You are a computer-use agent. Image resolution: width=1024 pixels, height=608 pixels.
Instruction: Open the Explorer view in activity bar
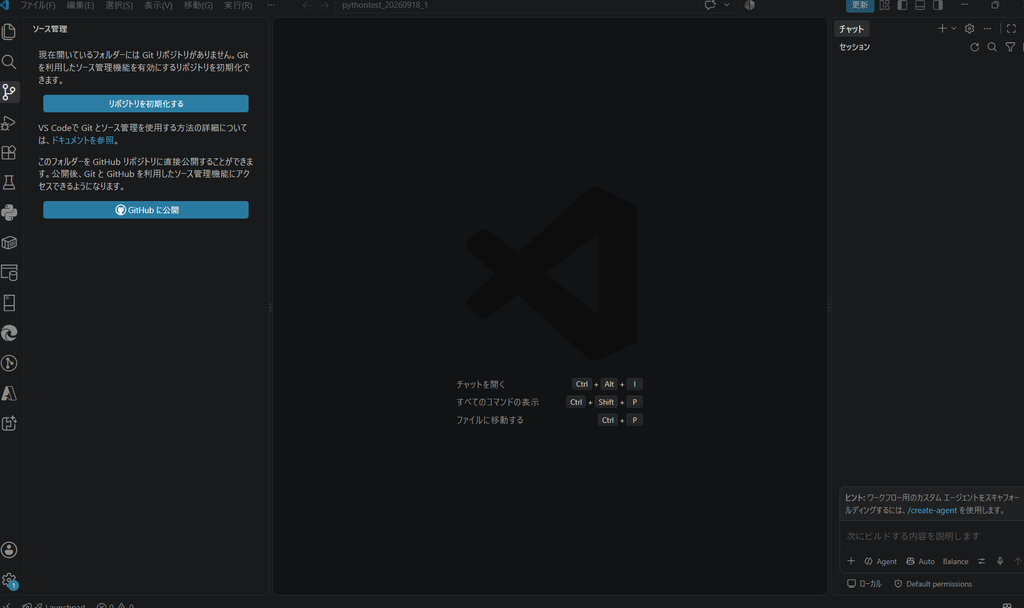tap(9, 31)
